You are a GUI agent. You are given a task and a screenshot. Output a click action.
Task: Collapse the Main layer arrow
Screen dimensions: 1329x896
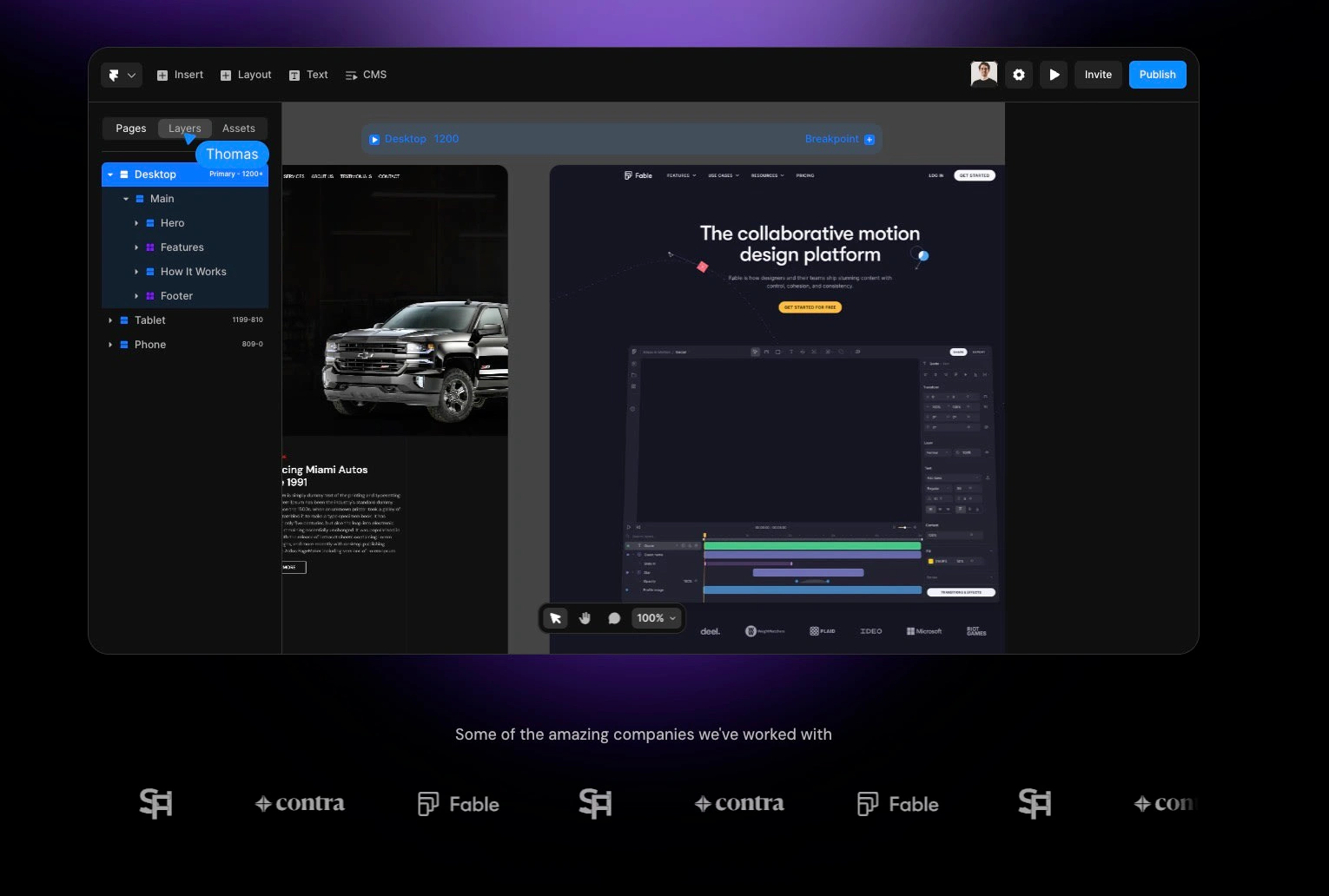[126, 199]
